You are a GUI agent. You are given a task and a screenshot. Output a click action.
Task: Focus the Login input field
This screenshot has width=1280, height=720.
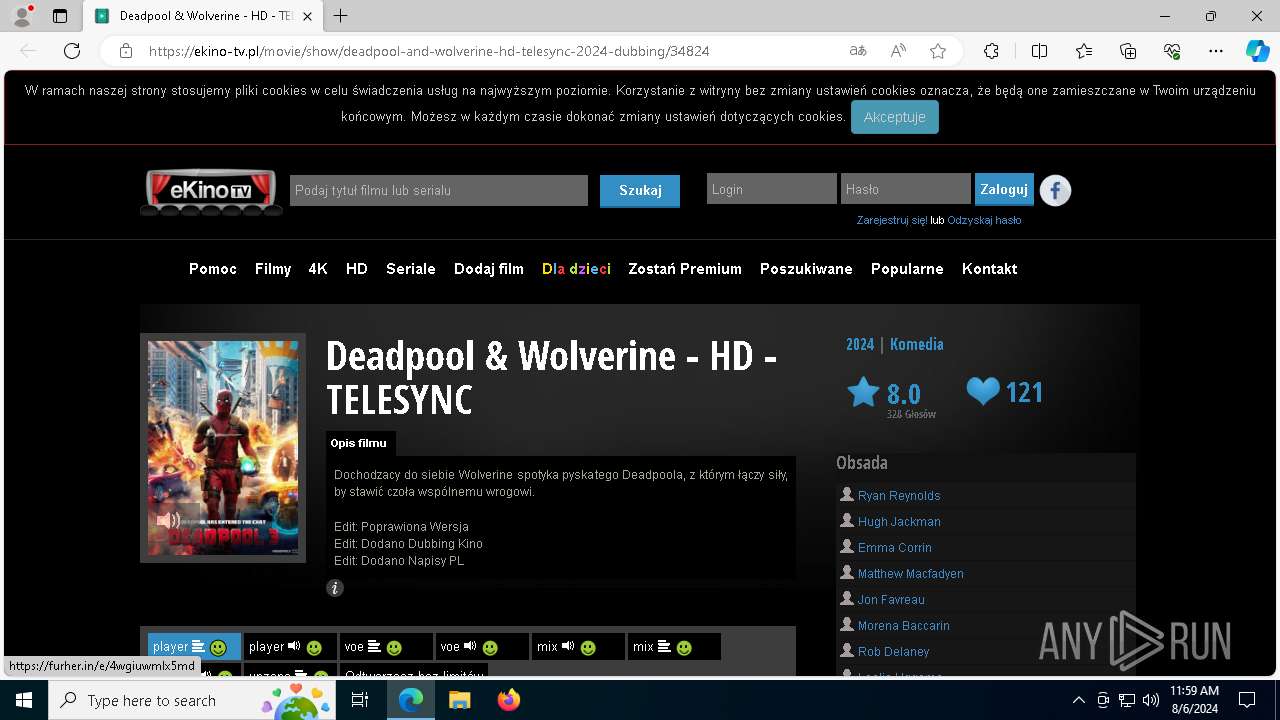pos(772,189)
